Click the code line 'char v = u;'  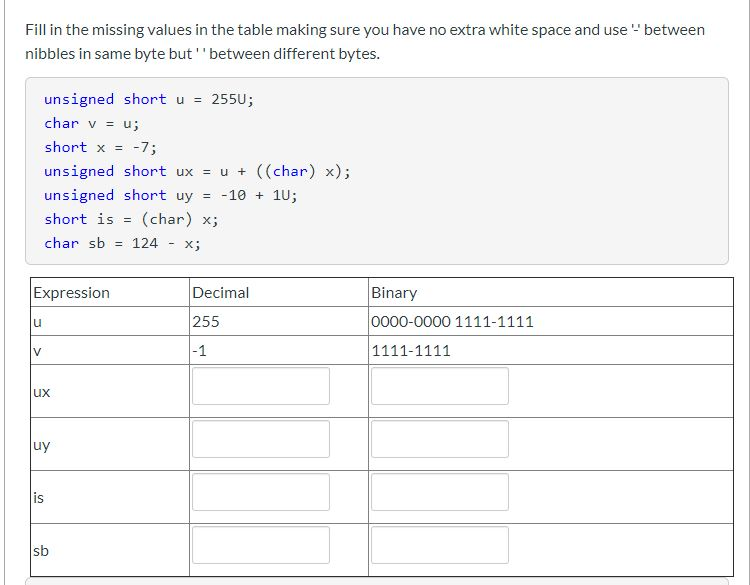tap(91, 123)
